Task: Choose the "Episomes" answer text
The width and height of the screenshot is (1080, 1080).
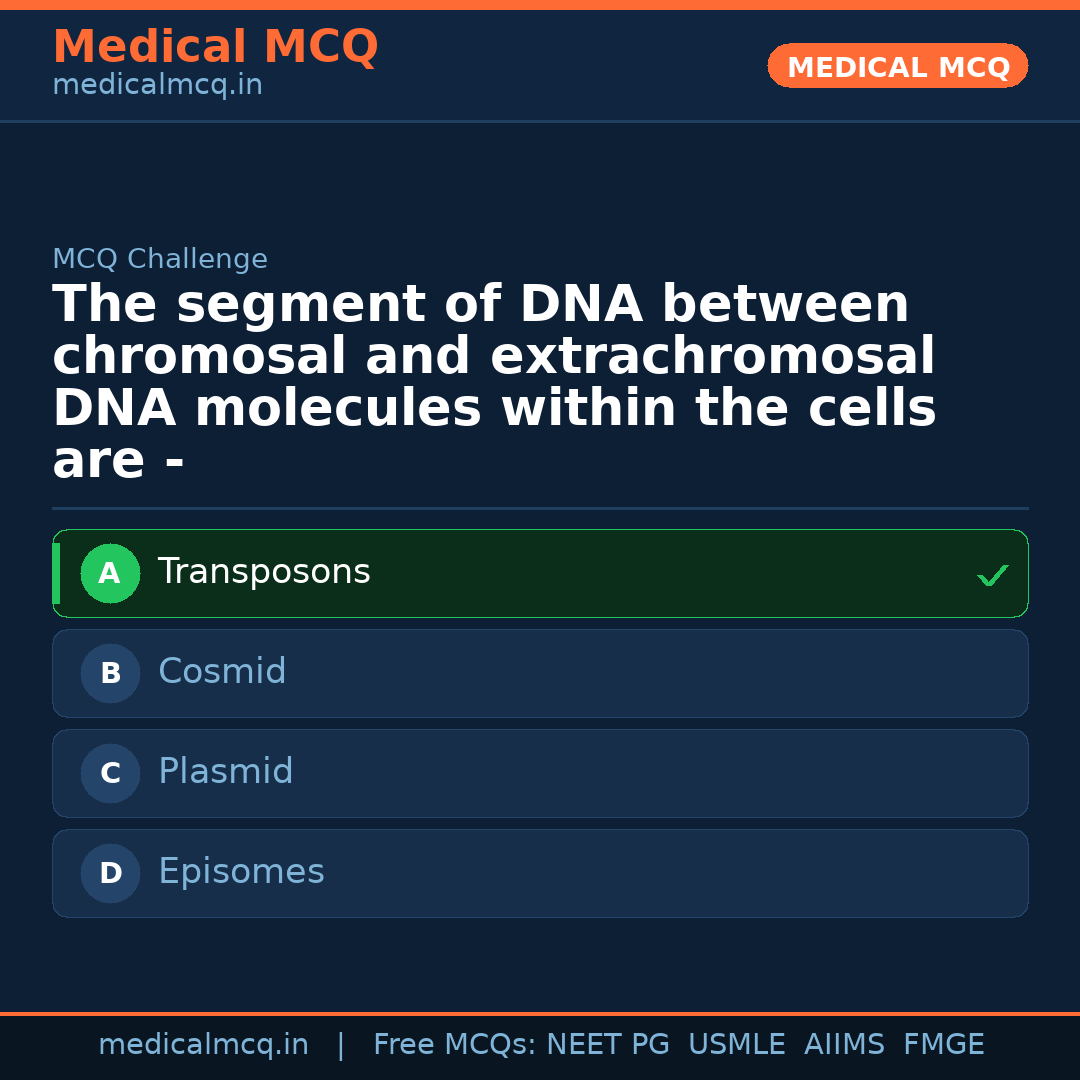Action: pos(241,872)
